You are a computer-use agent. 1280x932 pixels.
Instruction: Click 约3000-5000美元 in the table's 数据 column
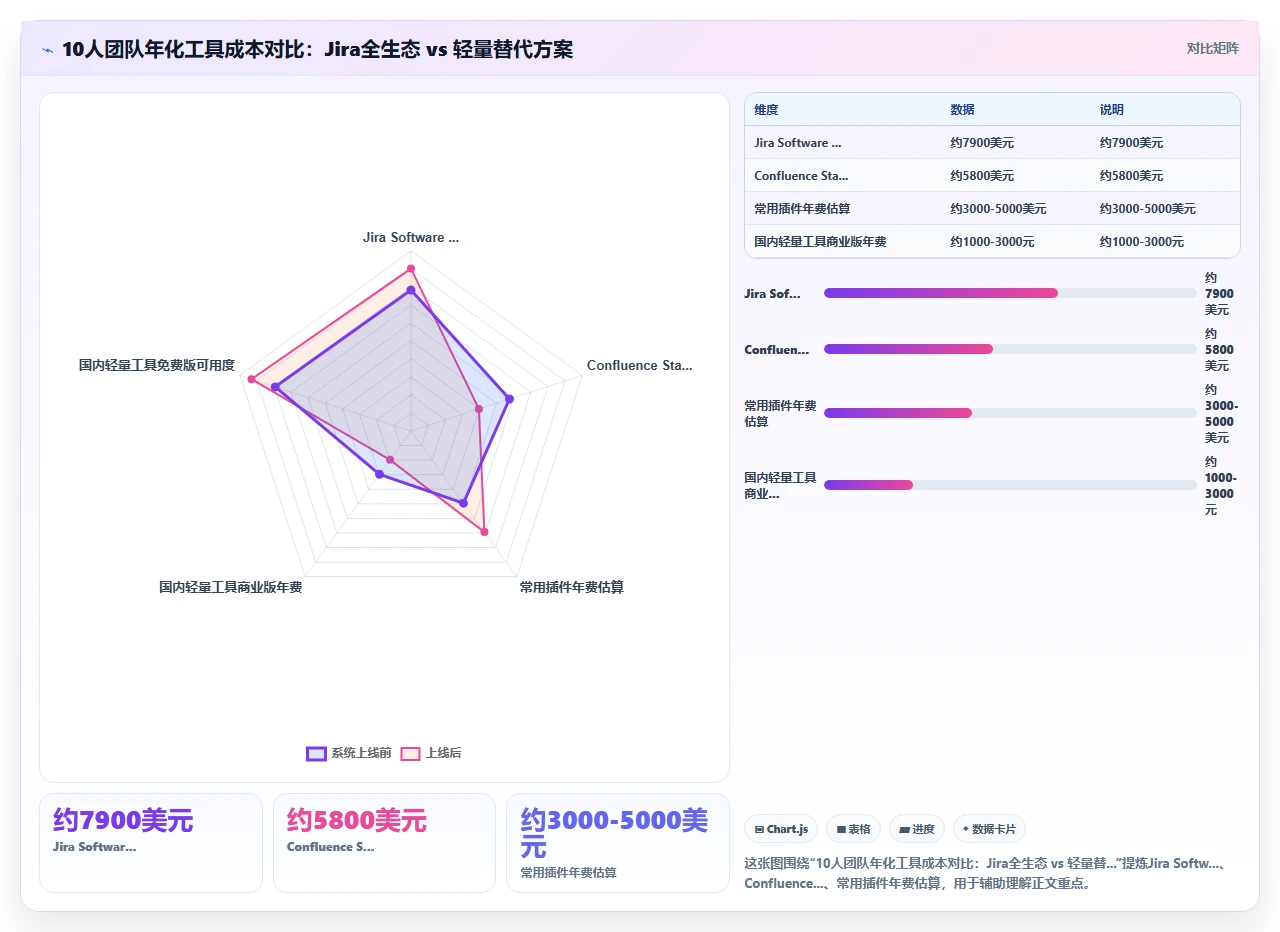[998, 209]
